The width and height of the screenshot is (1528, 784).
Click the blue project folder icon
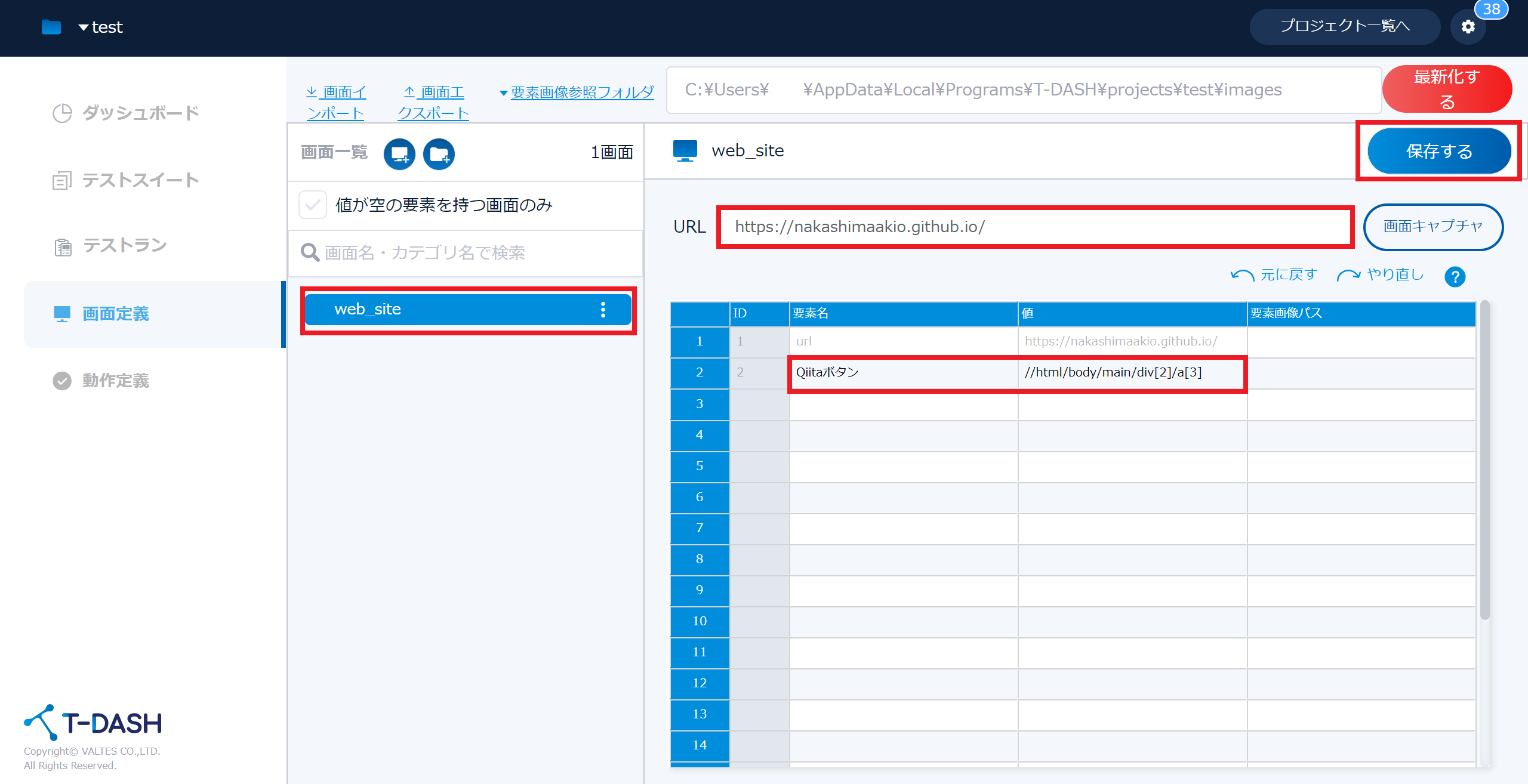coord(51,27)
